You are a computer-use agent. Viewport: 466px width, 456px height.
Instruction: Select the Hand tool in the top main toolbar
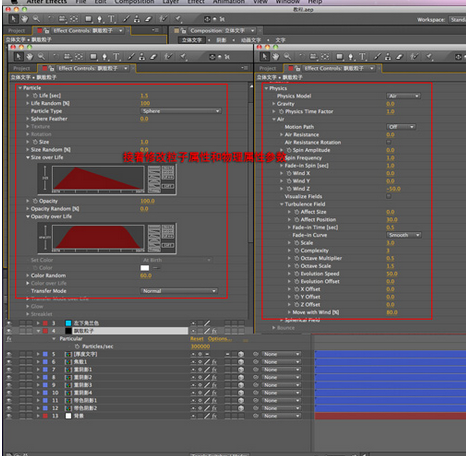coord(25,19)
